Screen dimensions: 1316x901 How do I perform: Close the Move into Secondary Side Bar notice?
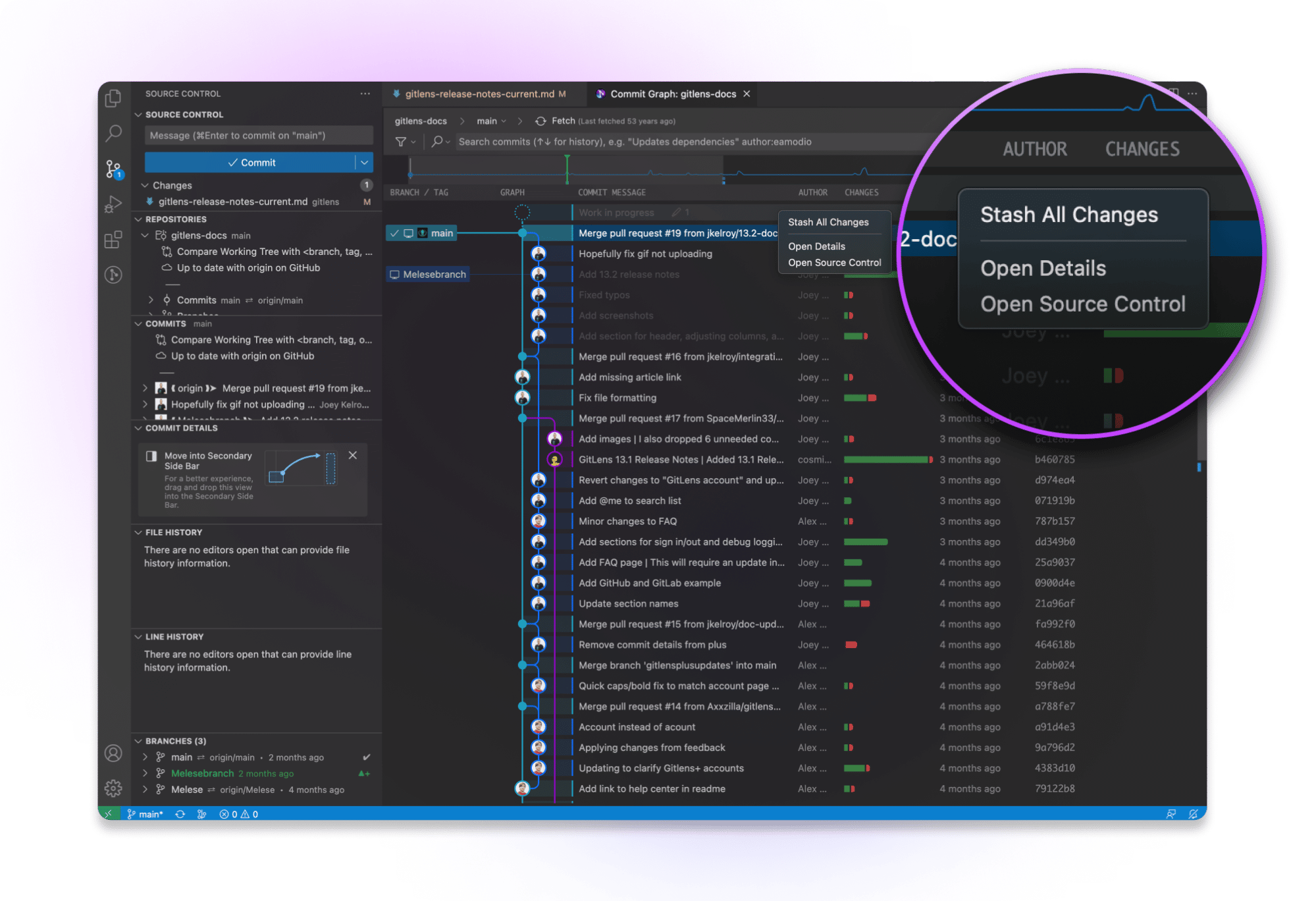(353, 455)
